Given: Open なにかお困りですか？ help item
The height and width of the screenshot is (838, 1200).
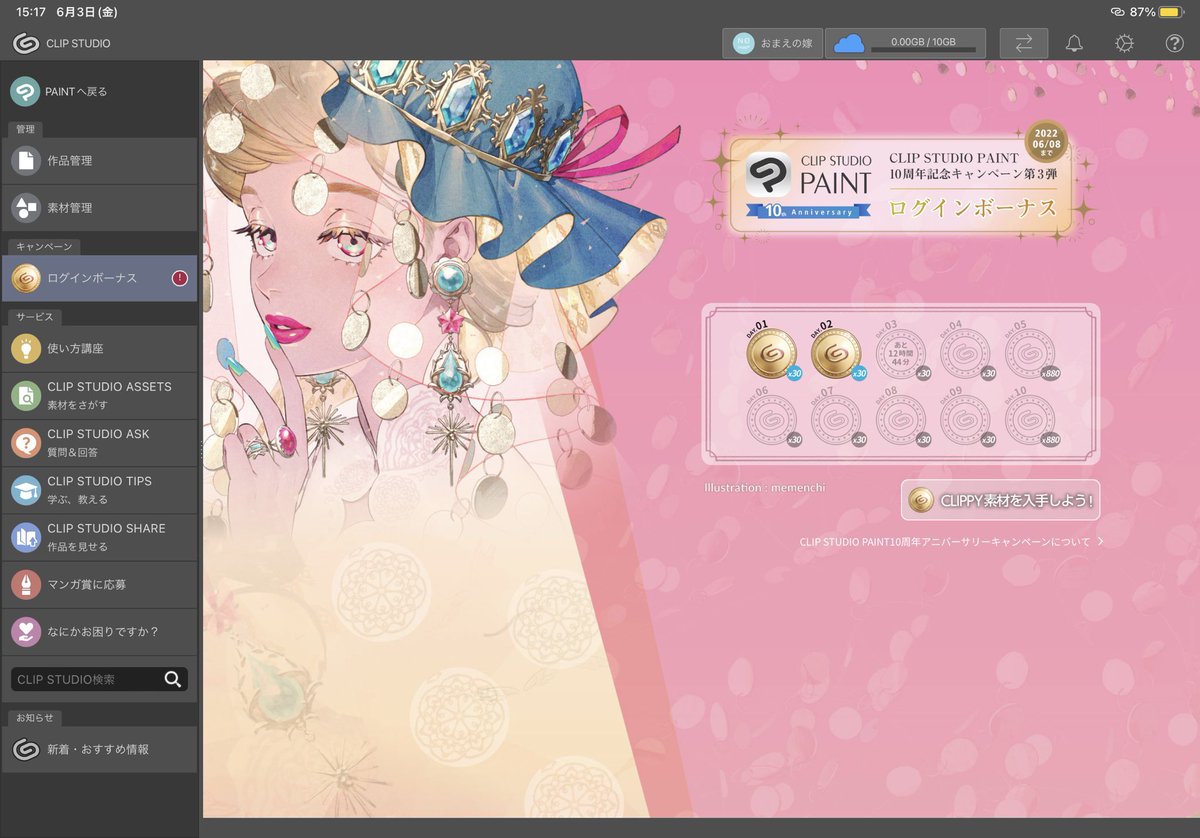Looking at the screenshot, I should (x=99, y=631).
